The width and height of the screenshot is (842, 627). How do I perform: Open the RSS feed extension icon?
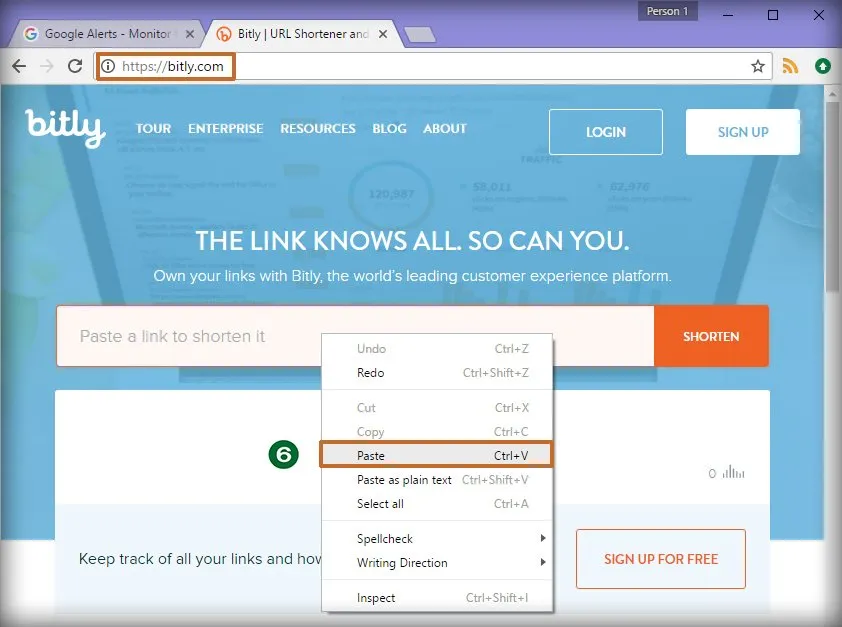pyautogui.click(x=790, y=66)
